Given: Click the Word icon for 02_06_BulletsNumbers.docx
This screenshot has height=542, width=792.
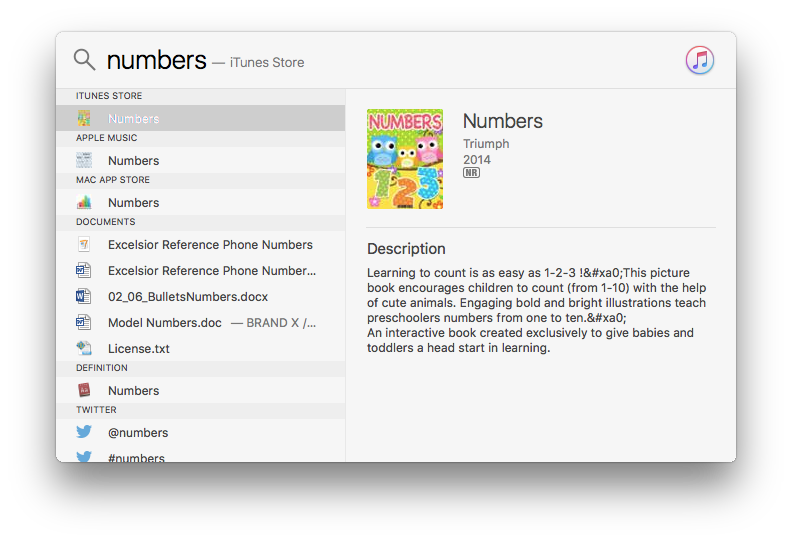Looking at the screenshot, I should (x=84, y=296).
